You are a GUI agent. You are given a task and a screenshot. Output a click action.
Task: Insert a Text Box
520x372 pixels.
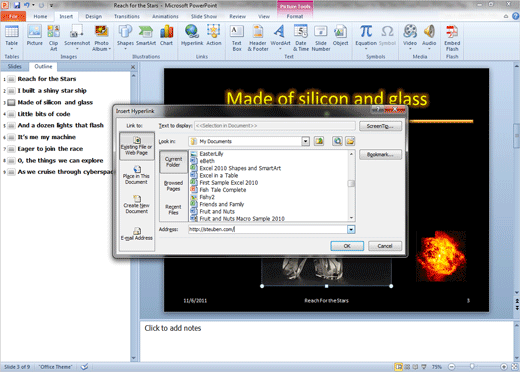[237, 37]
